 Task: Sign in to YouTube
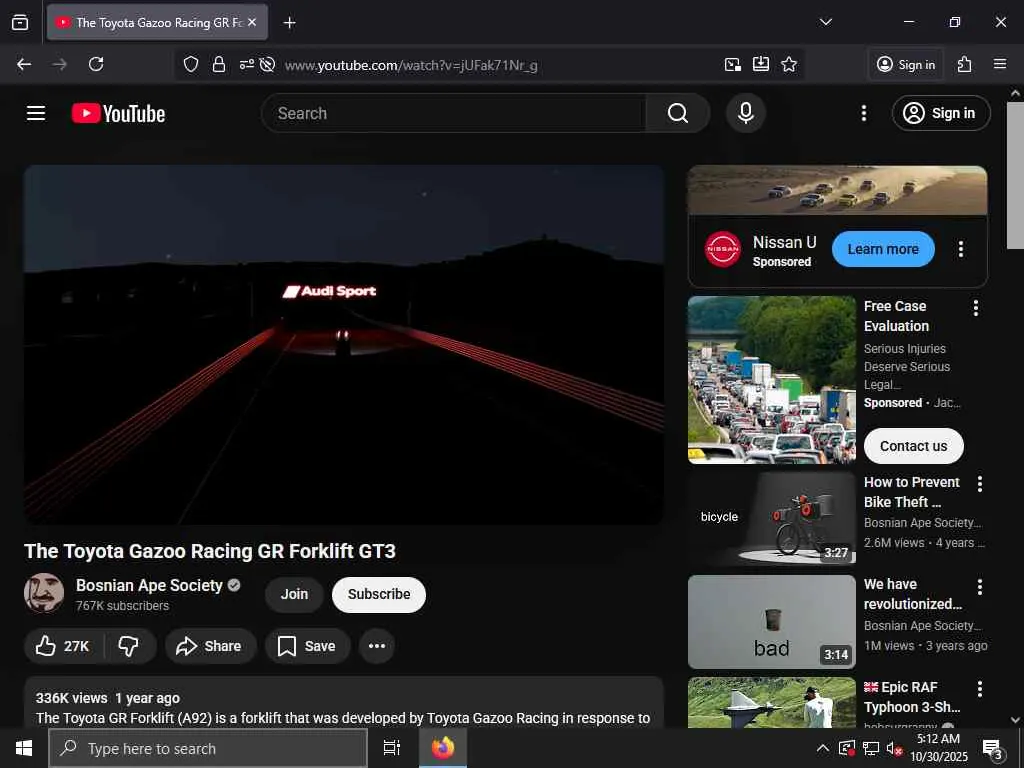point(941,113)
